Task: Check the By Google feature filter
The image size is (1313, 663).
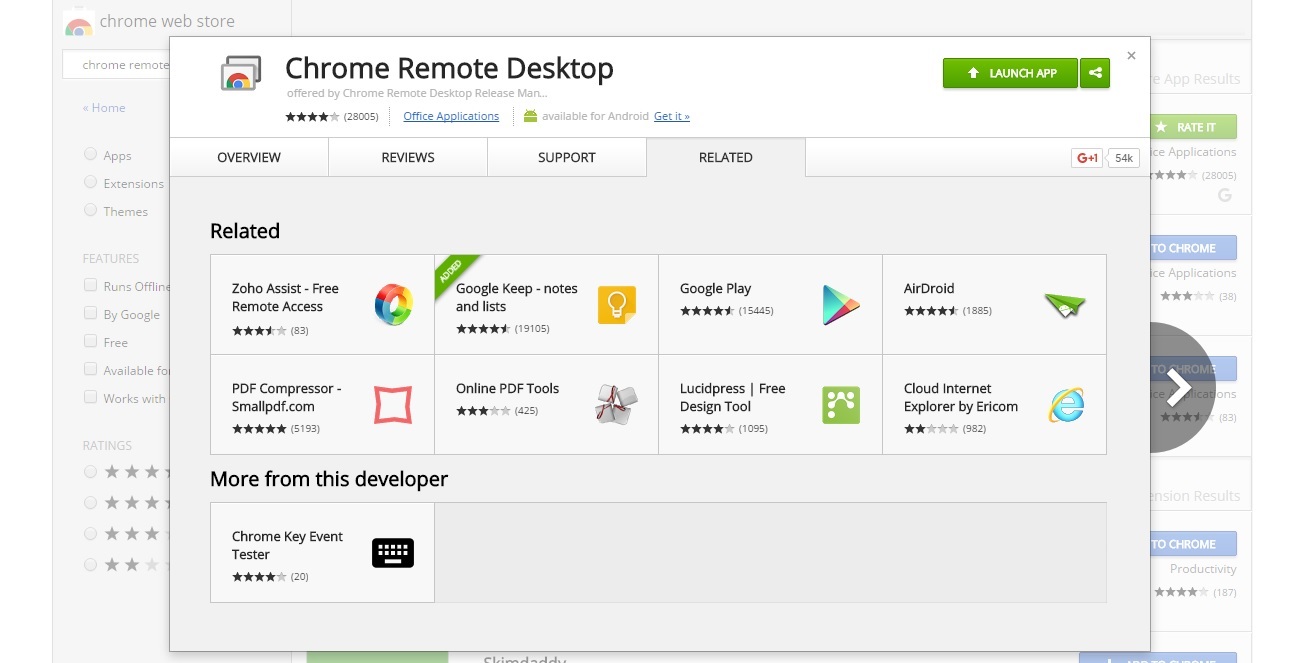Action: [x=91, y=313]
